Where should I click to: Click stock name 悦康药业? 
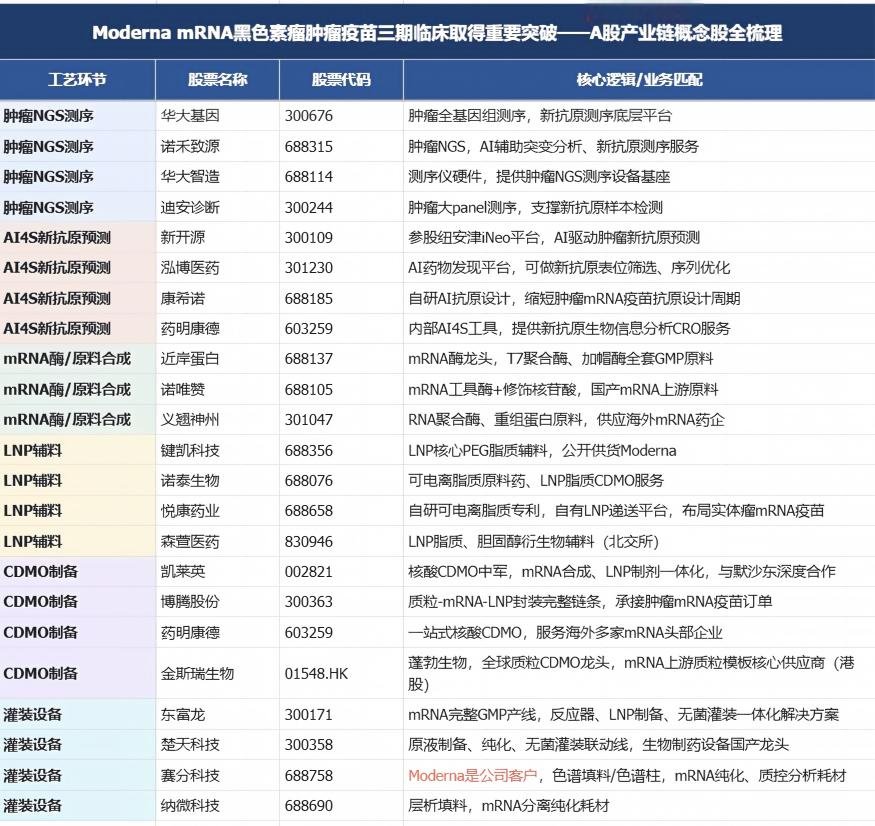(x=190, y=511)
